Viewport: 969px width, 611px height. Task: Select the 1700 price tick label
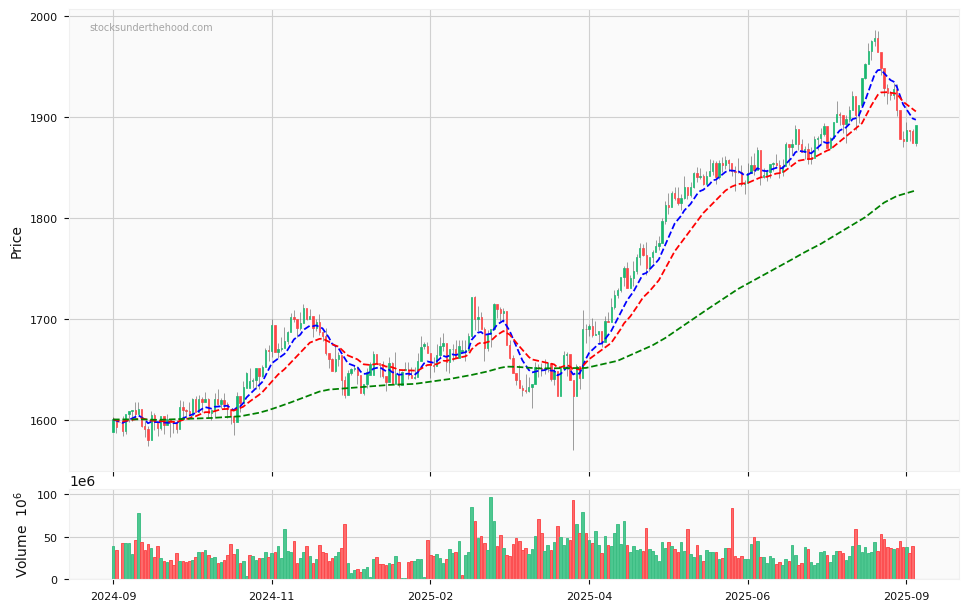pos(44,320)
